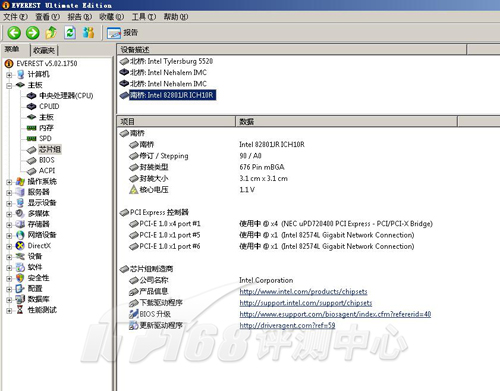Screen dimensions: 500x391
Task: Click the green Forward arrow button
Action: [33, 33]
